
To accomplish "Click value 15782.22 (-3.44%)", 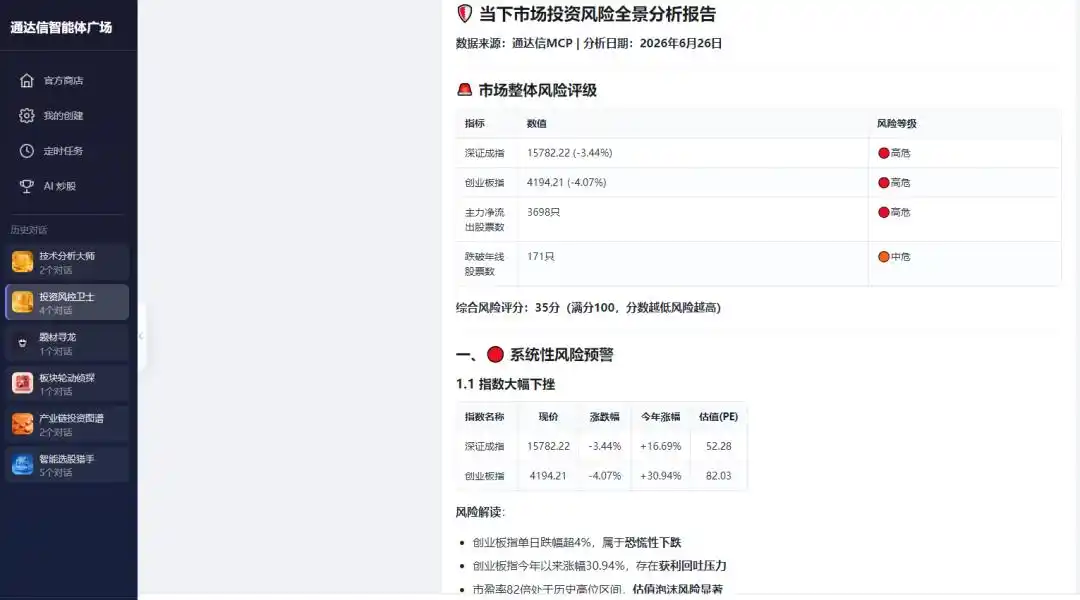I will point(570,153).
